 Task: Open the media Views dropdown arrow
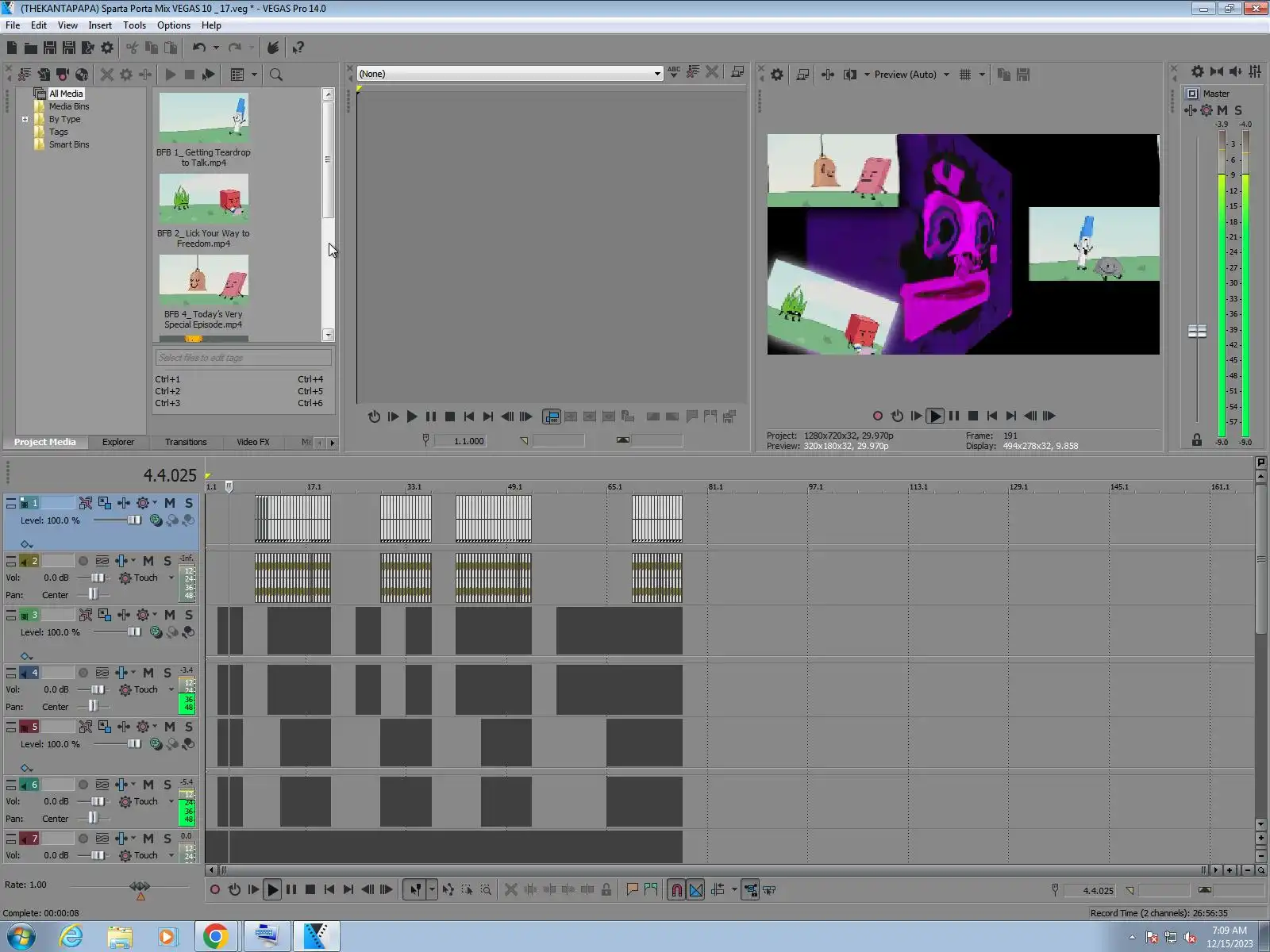255,75
